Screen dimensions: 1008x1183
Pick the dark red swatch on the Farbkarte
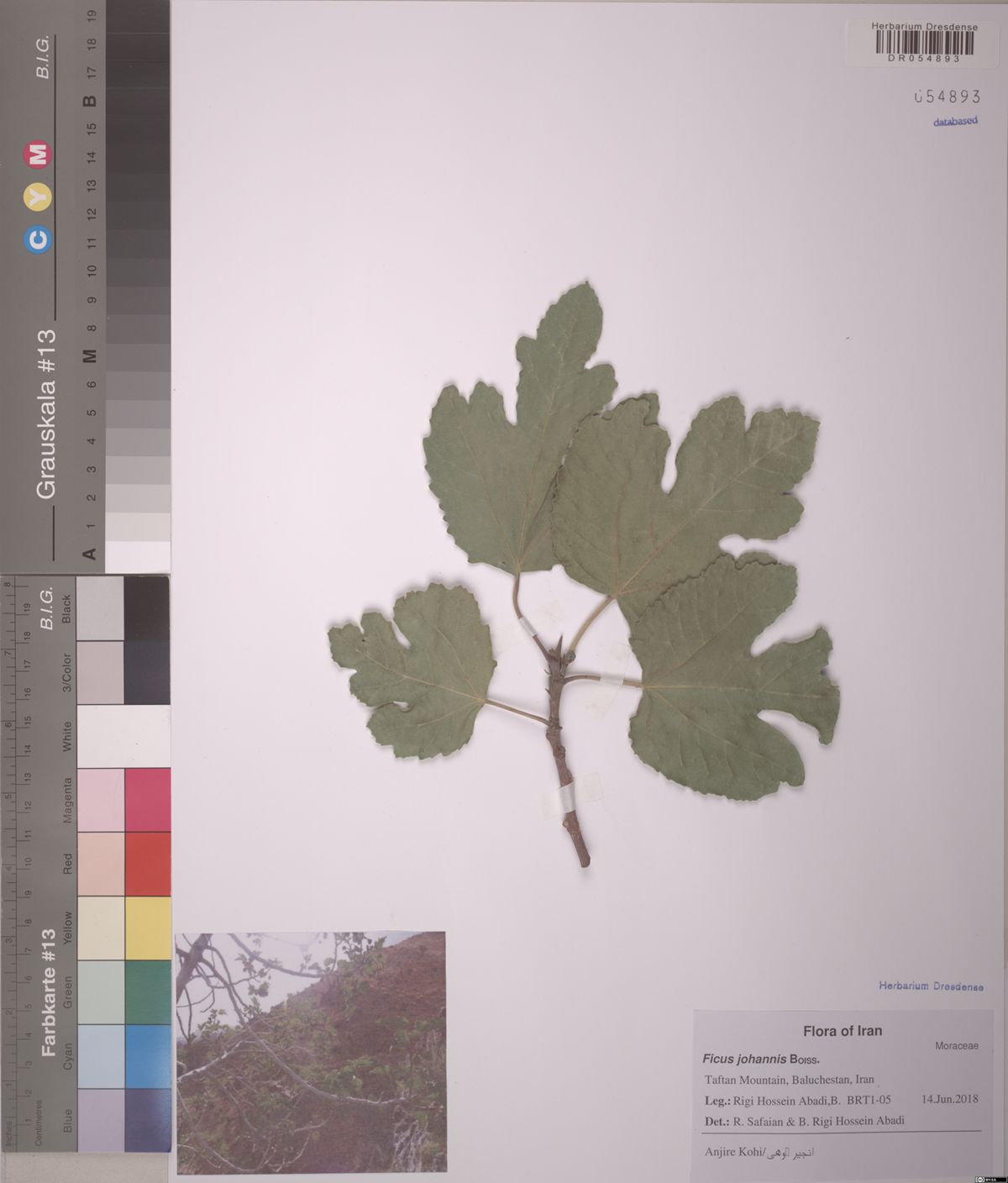(x=147, y=864)
